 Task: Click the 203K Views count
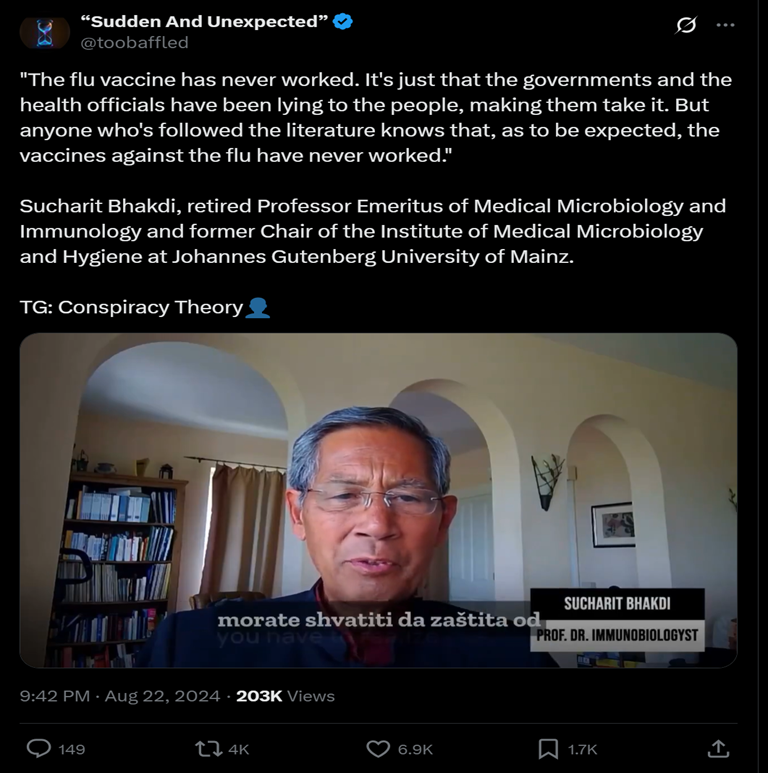(x=285, y=696)
